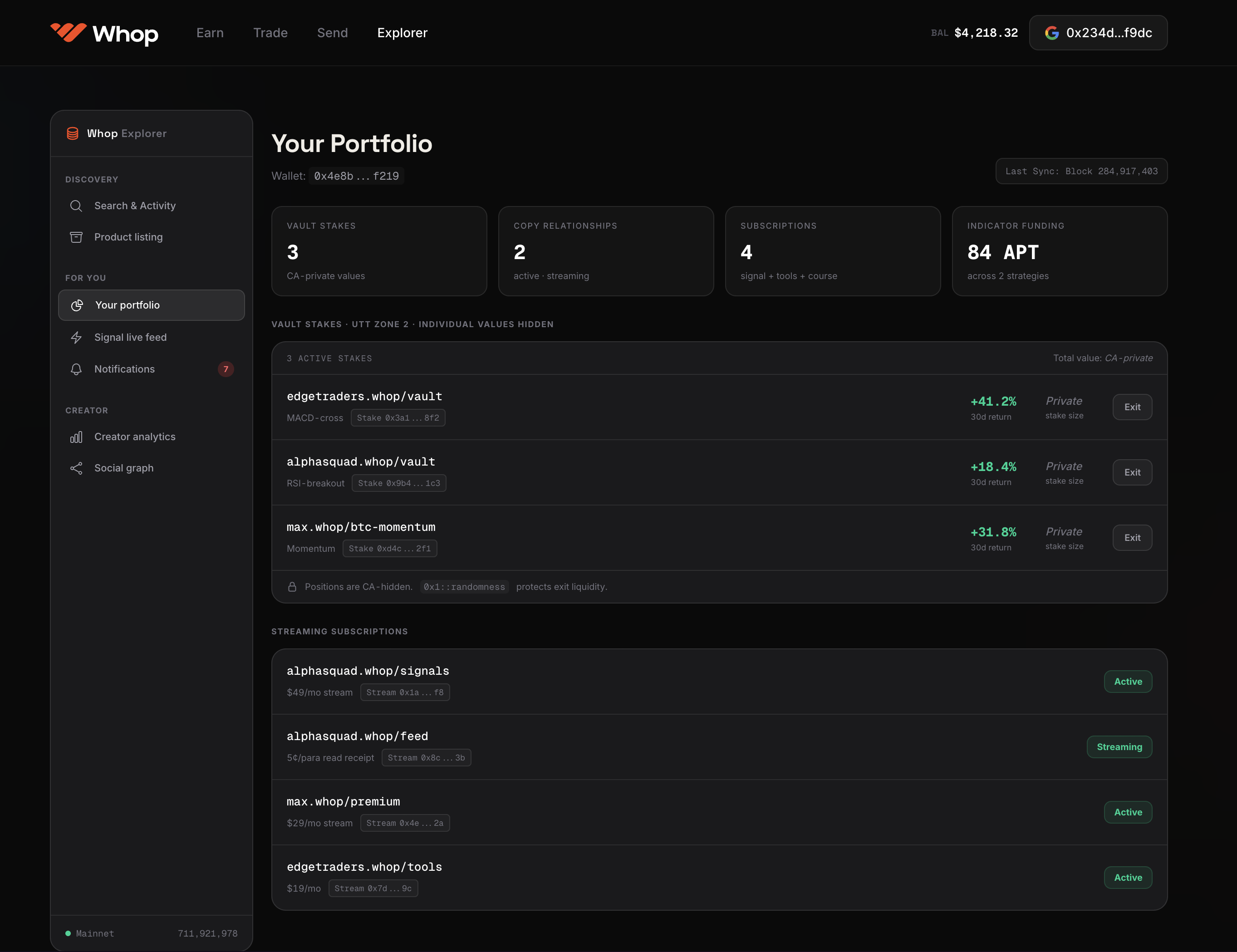
Task: Click the Creator analytics bar chart icon
Action: click(76, 437)
